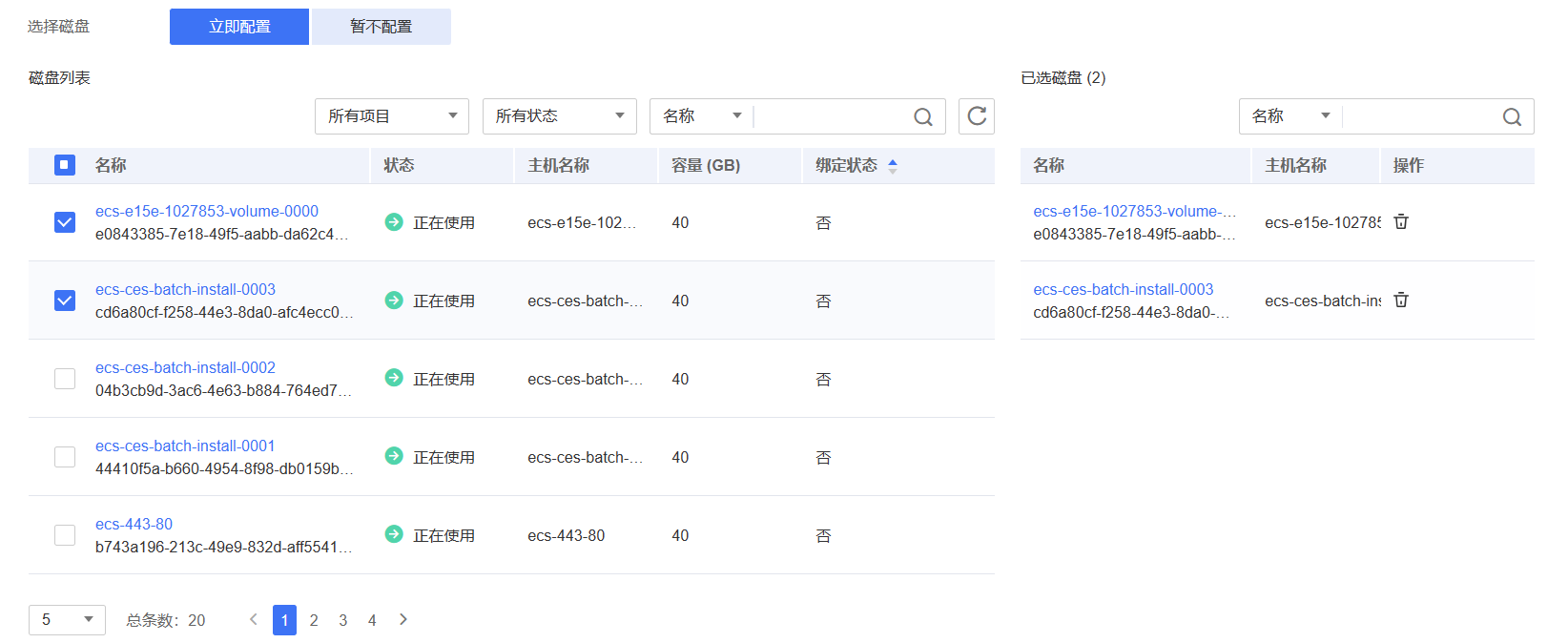Click the disk list search input field

click(830, 116)
